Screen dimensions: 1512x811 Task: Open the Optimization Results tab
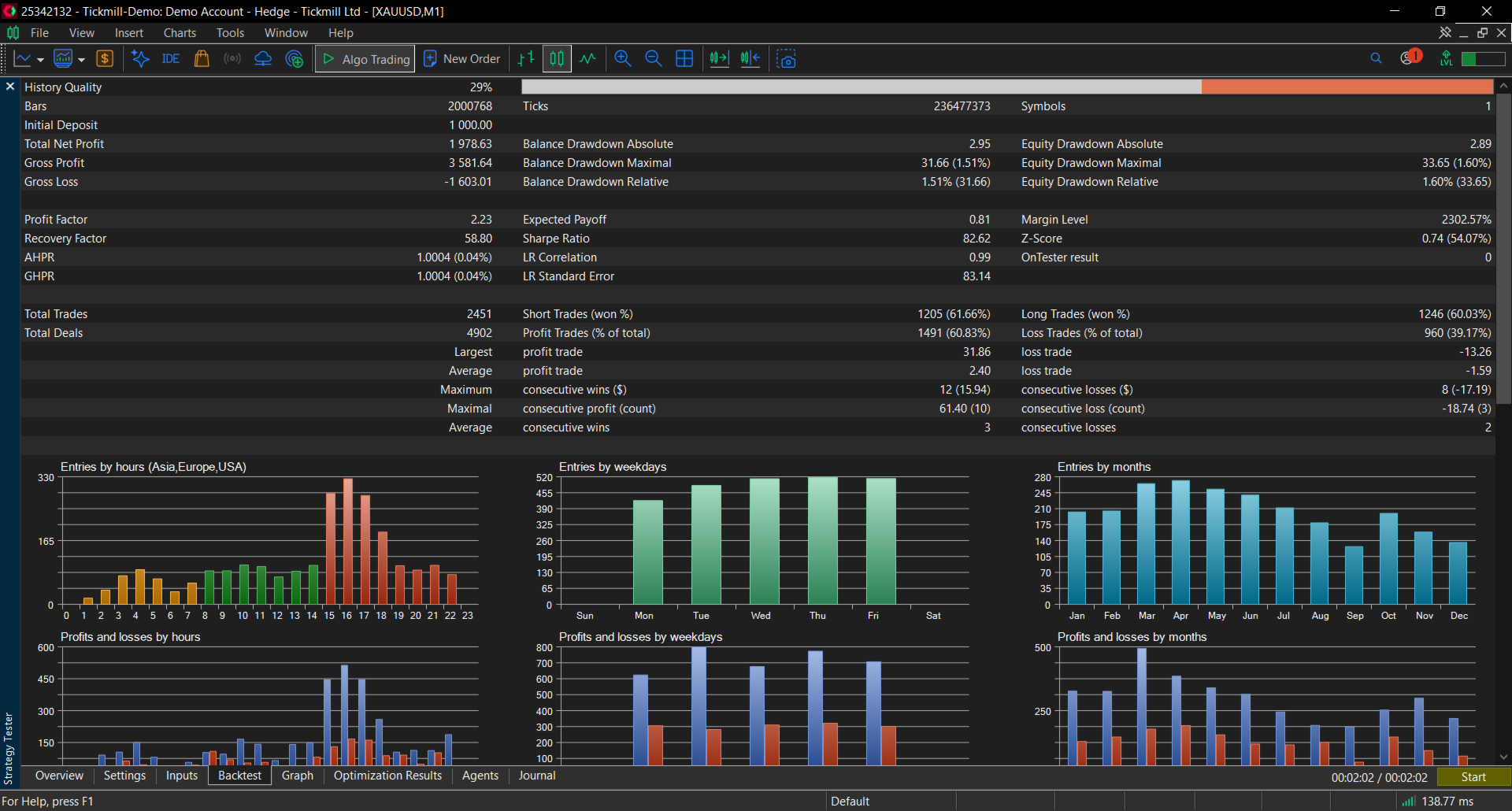(x=387, y=776)
